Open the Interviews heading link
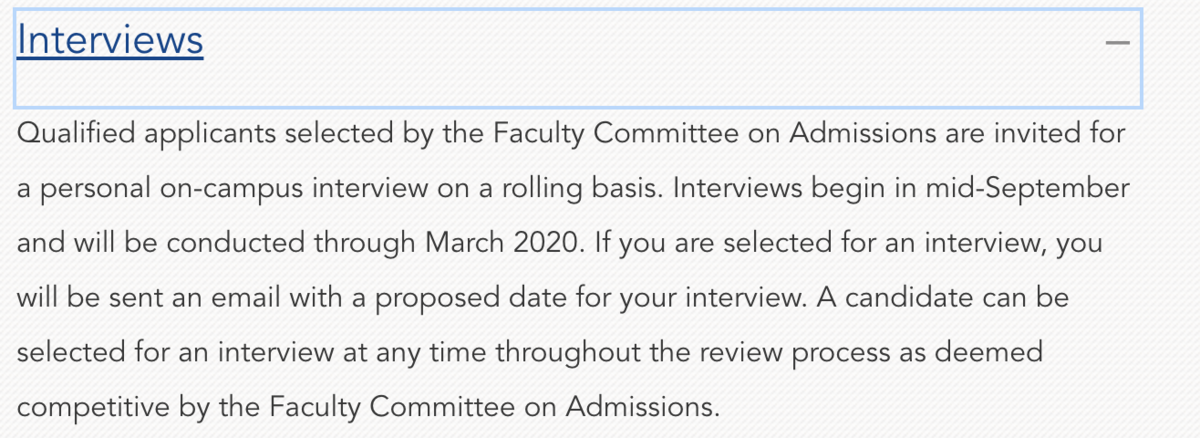 point(110,40)
